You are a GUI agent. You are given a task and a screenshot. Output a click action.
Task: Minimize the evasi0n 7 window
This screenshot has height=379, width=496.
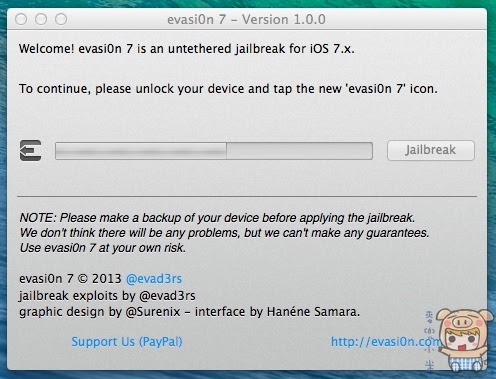[41, 19]
